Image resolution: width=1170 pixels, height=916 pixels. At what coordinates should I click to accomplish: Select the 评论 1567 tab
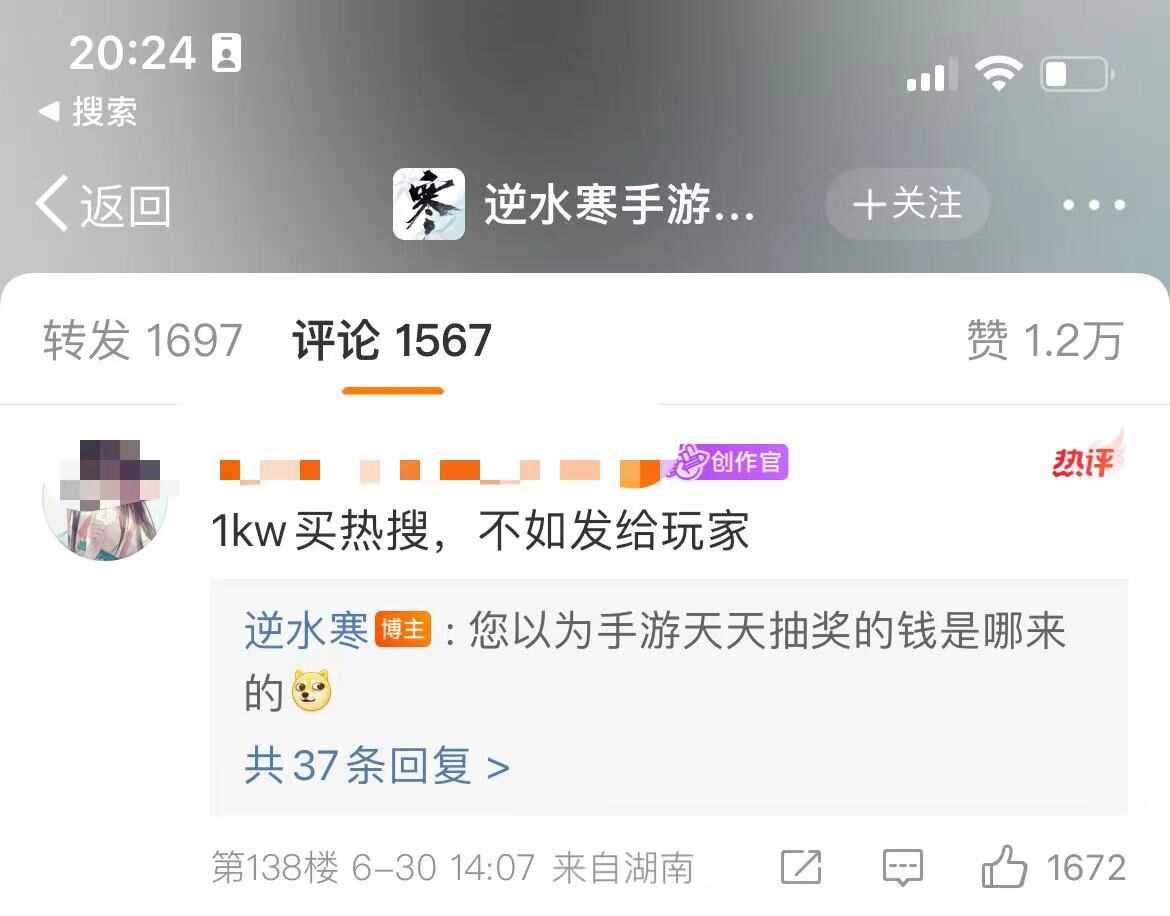point(392,340)
